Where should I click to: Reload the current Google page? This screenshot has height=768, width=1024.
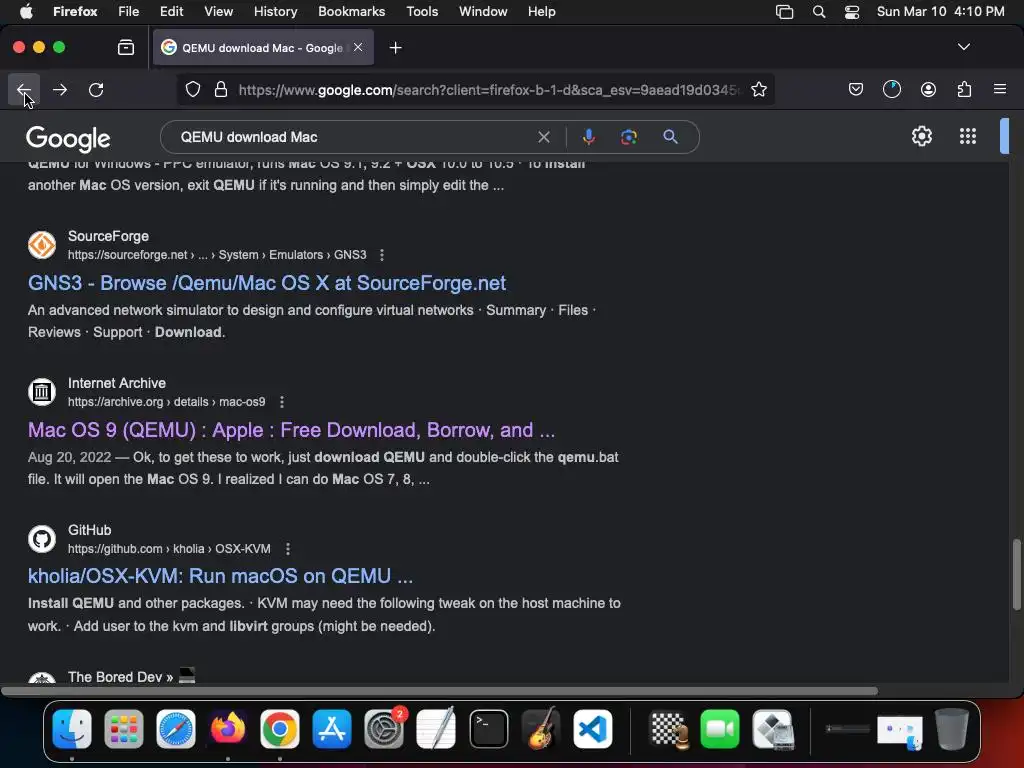(x=96, y=89)
